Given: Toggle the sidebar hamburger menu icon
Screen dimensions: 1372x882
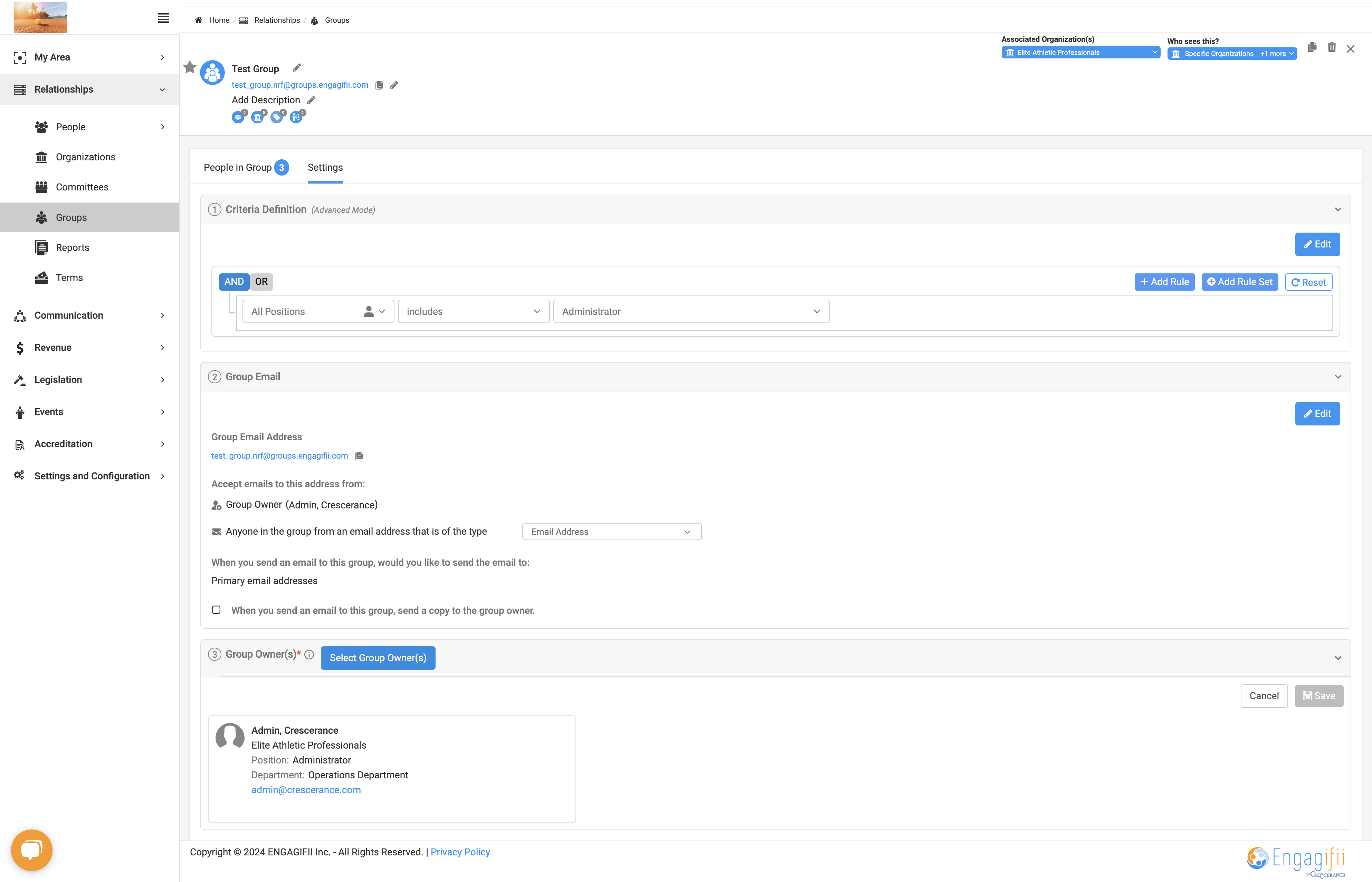Looking at the screenshot, I should pos(163,18).
